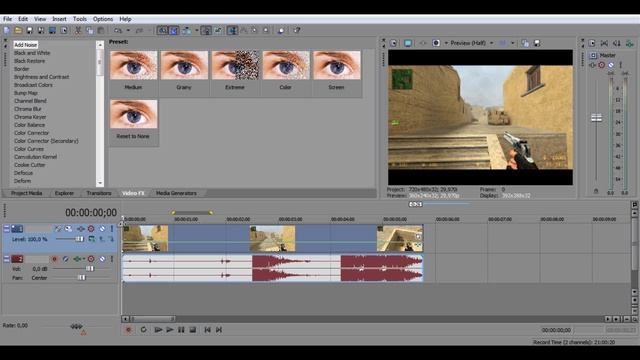
Task: Toggle Enable Snapping toolbar button
Action: pyautogui.click(x=162, y=31)
